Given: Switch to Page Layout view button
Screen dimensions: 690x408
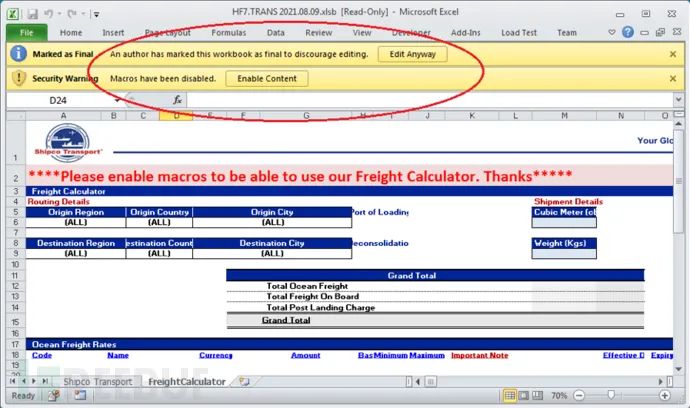Looking at the screenshot, I should 524,396.
